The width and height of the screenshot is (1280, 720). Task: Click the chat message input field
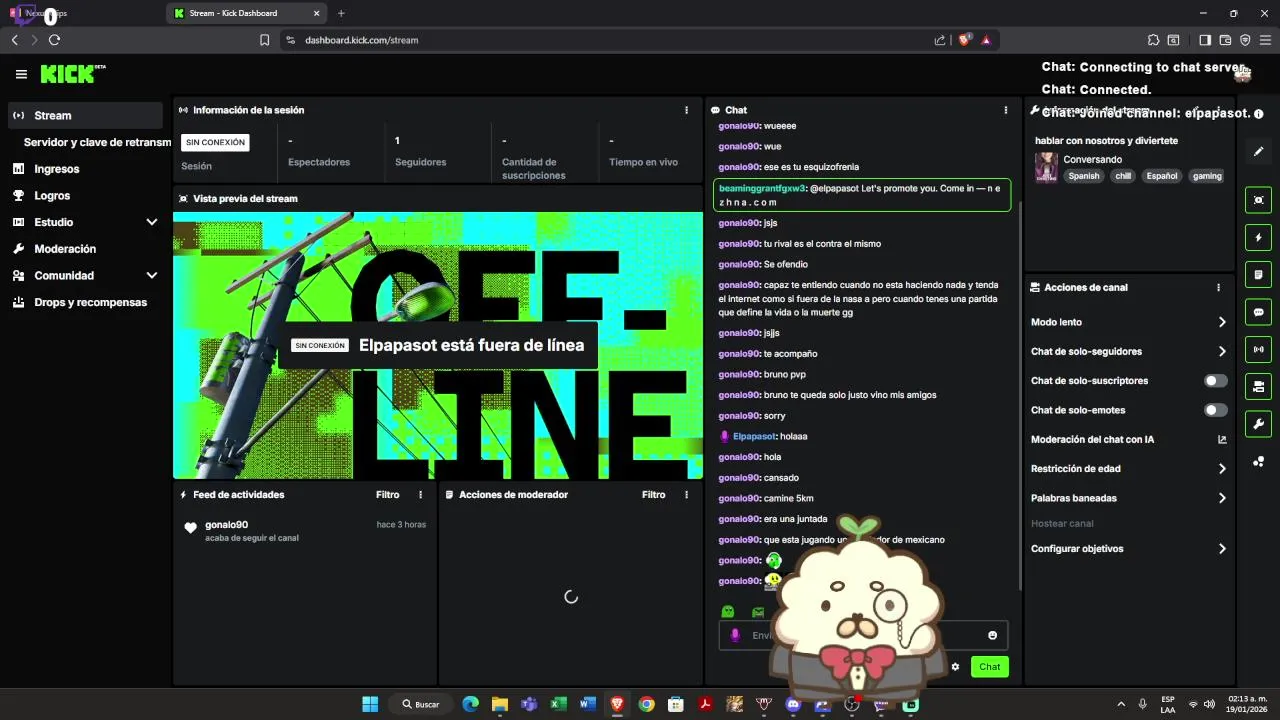click(864, 635)
